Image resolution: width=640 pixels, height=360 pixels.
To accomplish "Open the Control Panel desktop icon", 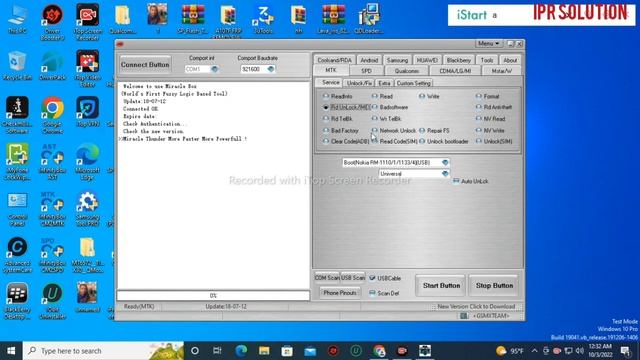I will coord(17,208).
